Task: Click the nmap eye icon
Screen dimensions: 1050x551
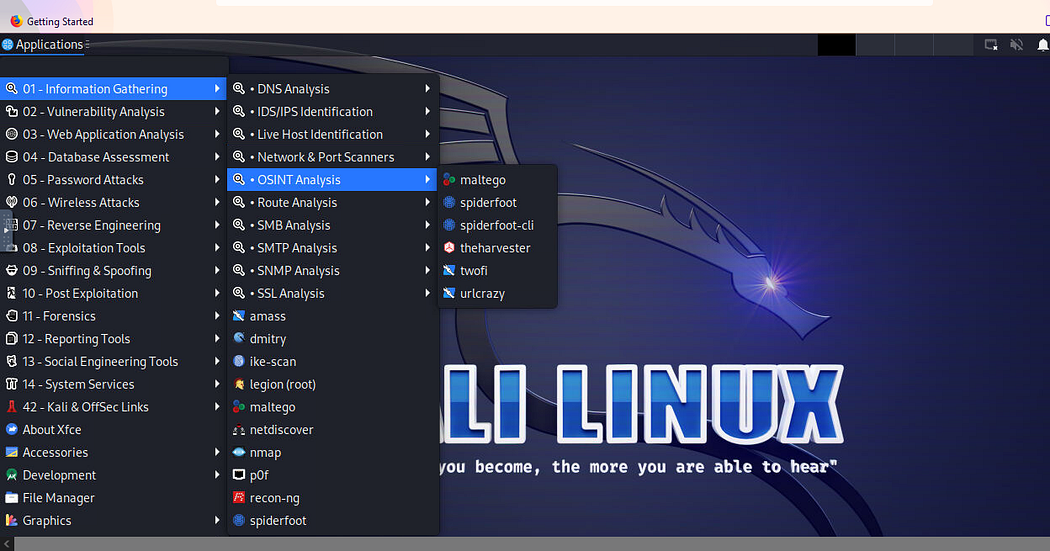Action: point(239,453)
